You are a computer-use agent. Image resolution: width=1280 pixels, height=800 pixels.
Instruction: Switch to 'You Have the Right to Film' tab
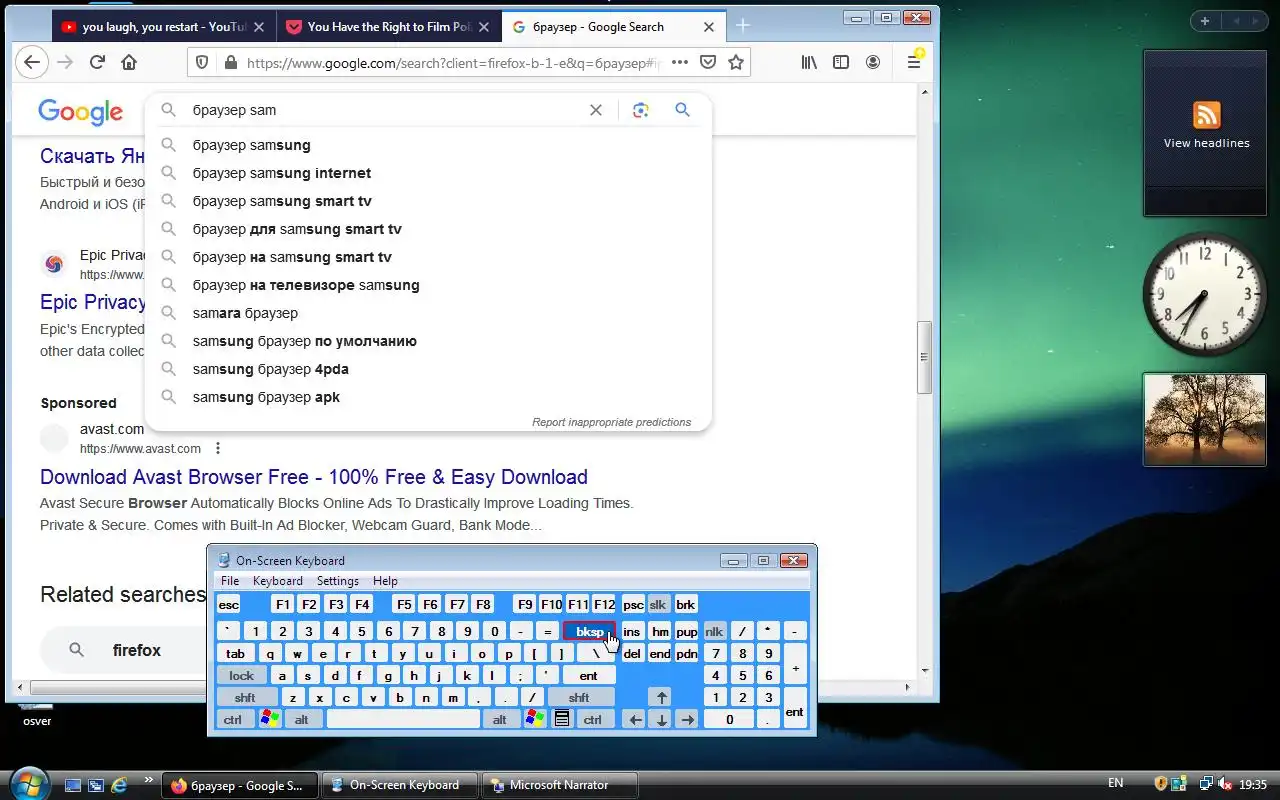click(x=390, y=27)
